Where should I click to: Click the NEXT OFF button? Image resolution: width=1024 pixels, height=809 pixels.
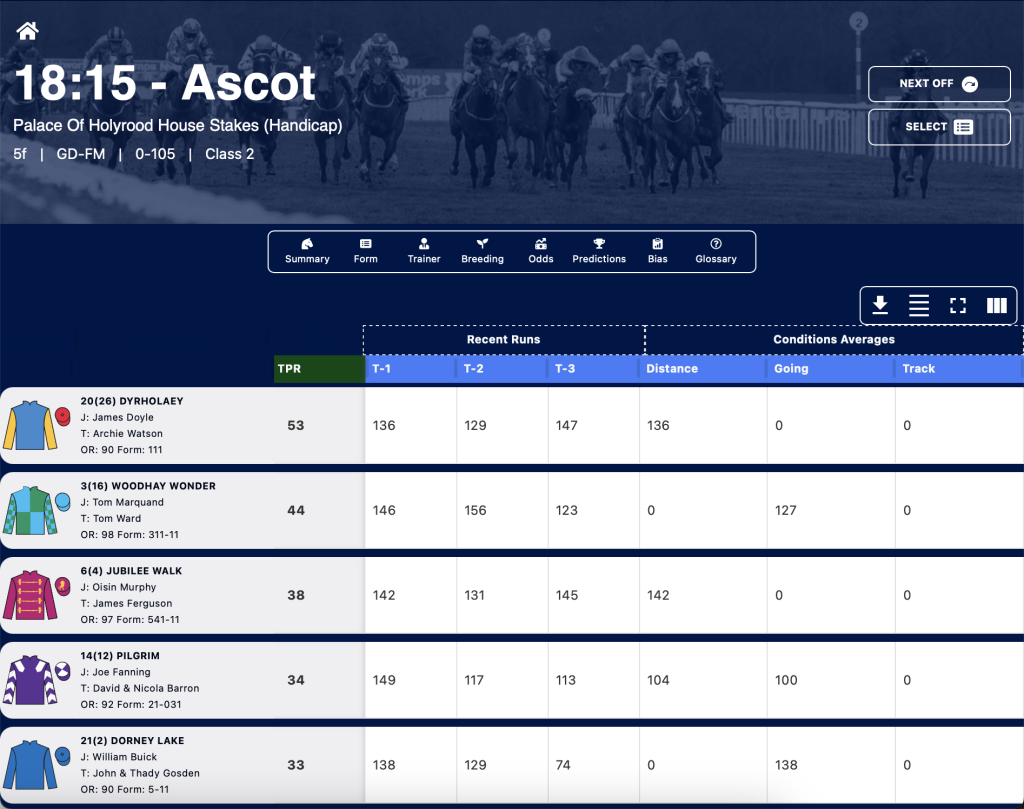(x=939, y=84)
